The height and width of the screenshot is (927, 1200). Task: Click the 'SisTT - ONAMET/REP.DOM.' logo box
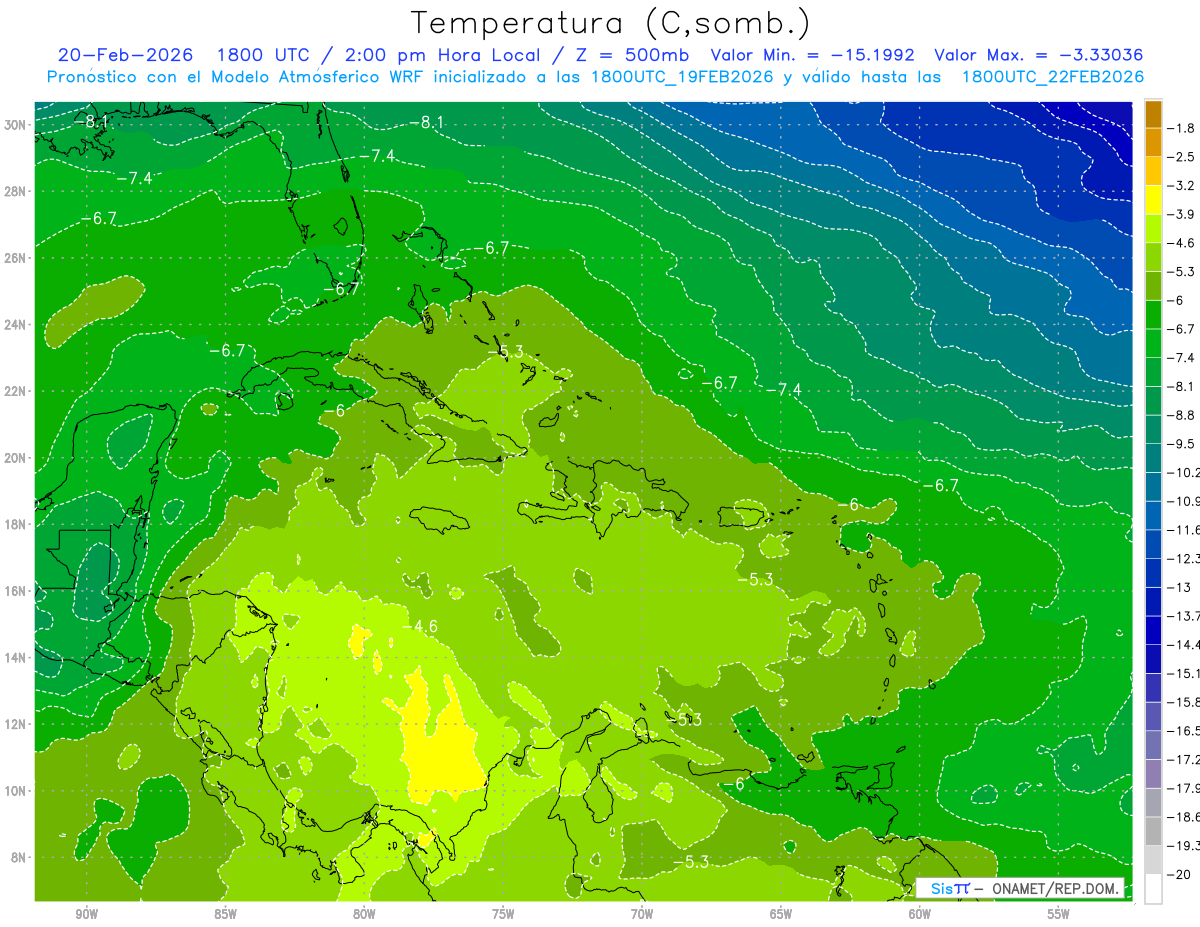[1020, 888]
